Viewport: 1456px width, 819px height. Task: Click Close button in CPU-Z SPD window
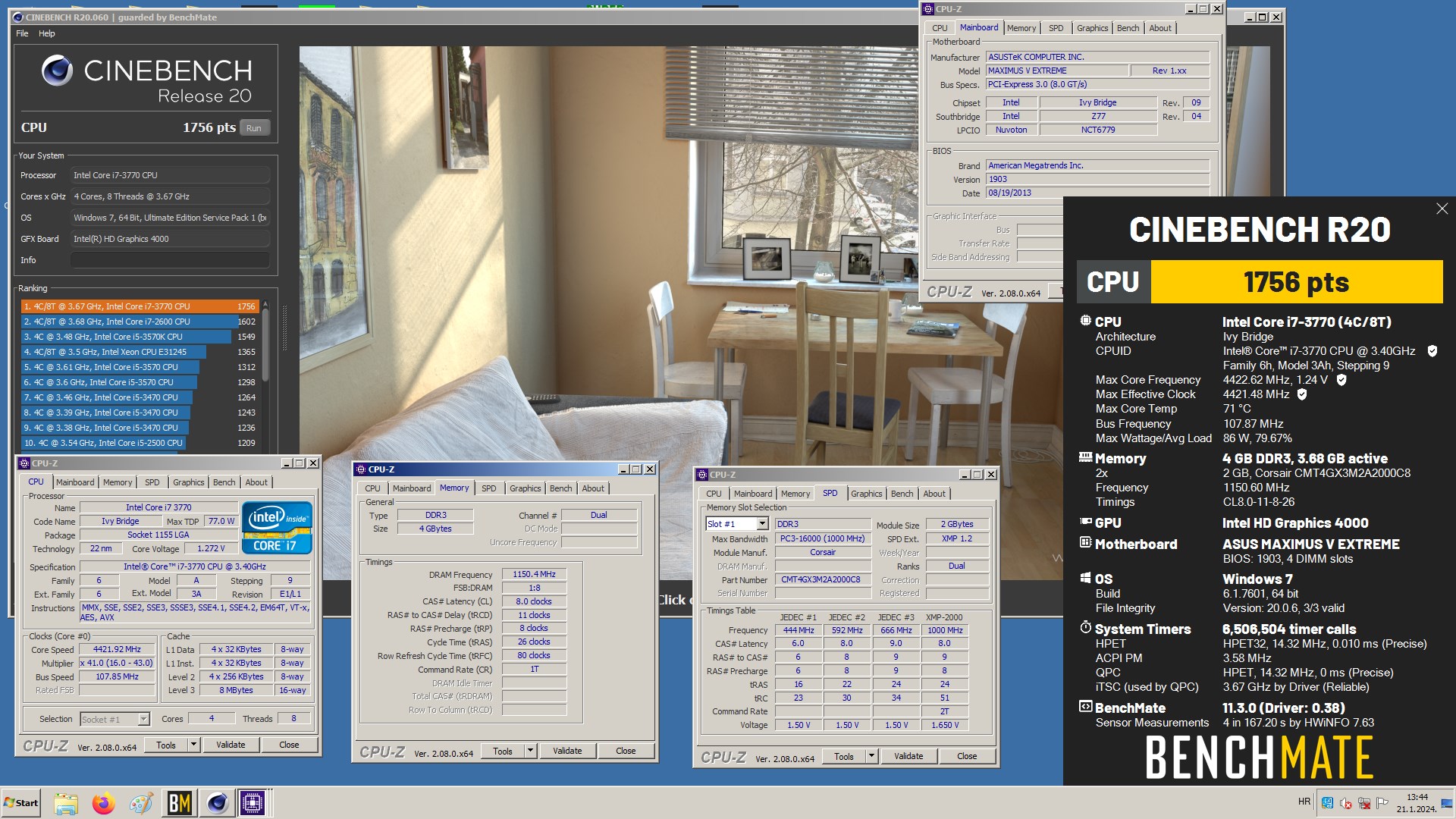tap(967, 757)
